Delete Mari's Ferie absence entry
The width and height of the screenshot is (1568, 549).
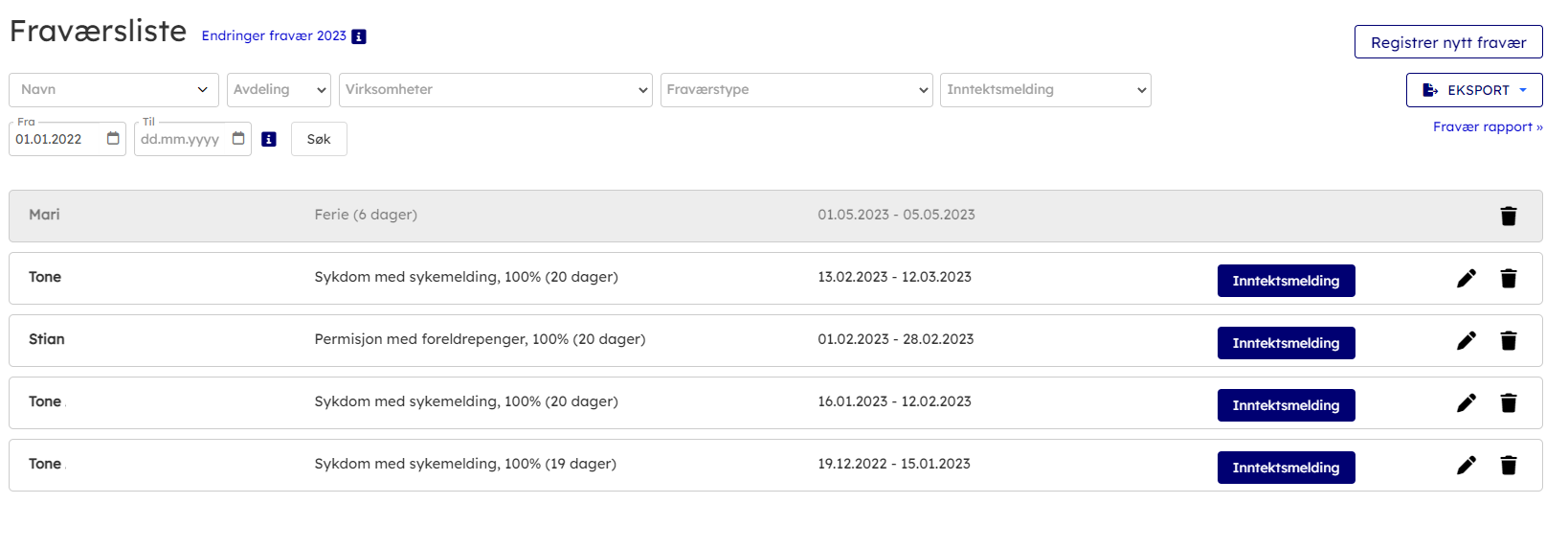pos(1509,216)
